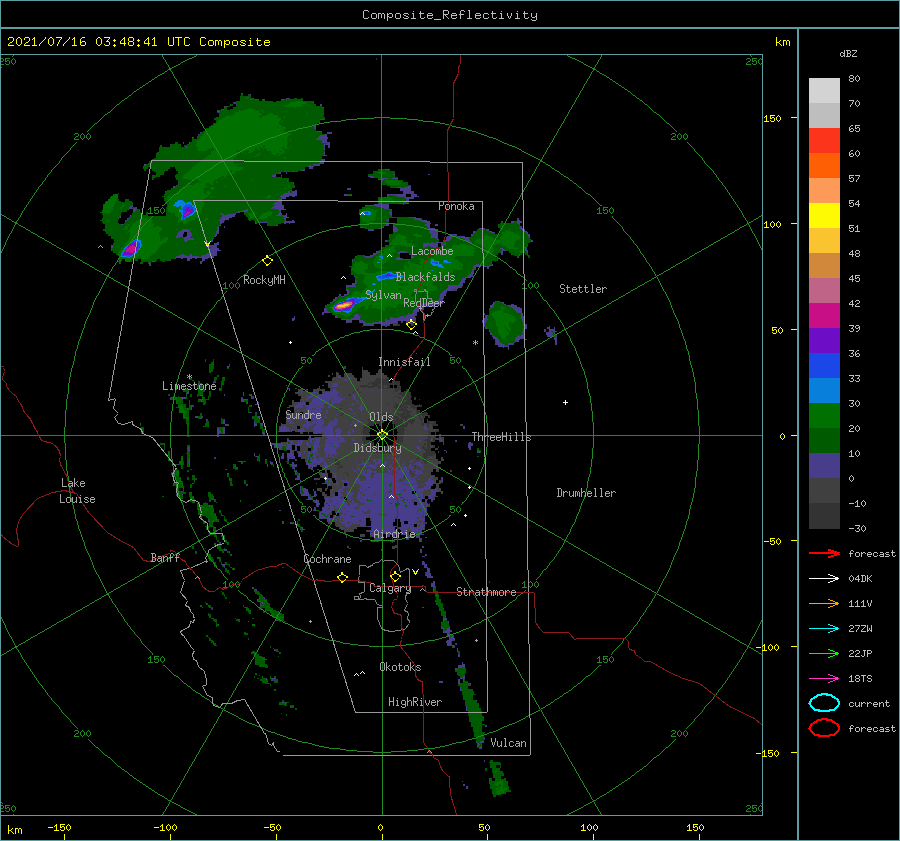The height and width of the screenshot is (841, 900).
Task: Click the orange 111V arrow icon
Action: point(824,603)
